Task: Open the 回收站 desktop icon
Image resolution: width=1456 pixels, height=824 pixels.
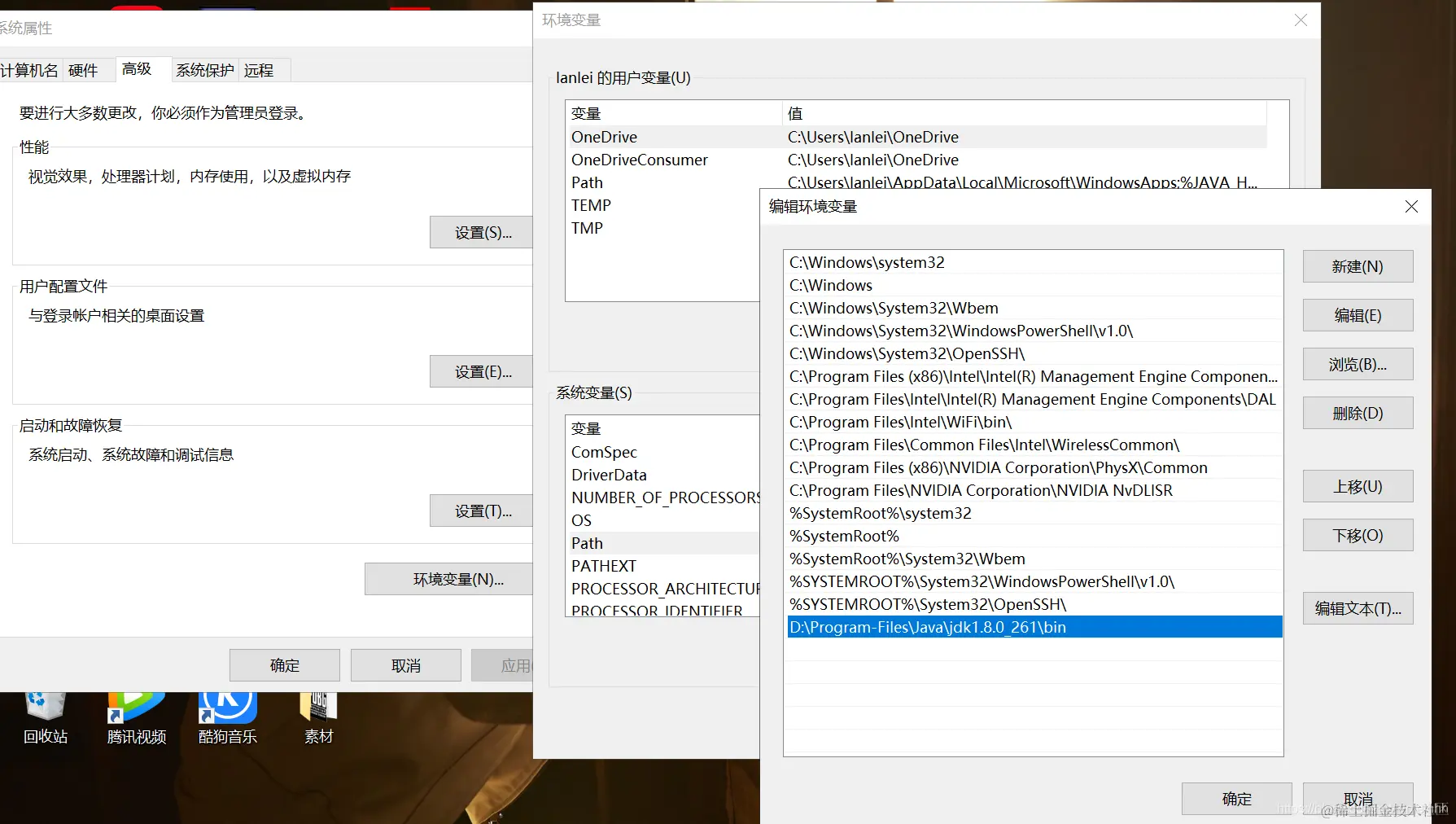Action: pyautogui.click(x=46, y=718)
